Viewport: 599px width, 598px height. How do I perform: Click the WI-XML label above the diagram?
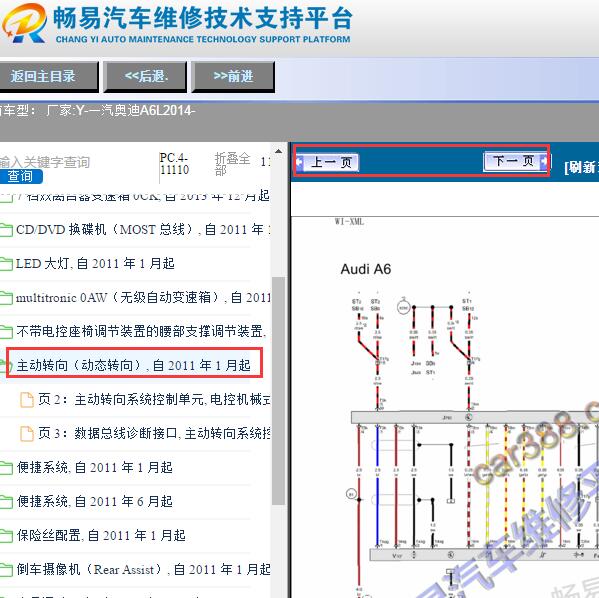coord(349,222)
